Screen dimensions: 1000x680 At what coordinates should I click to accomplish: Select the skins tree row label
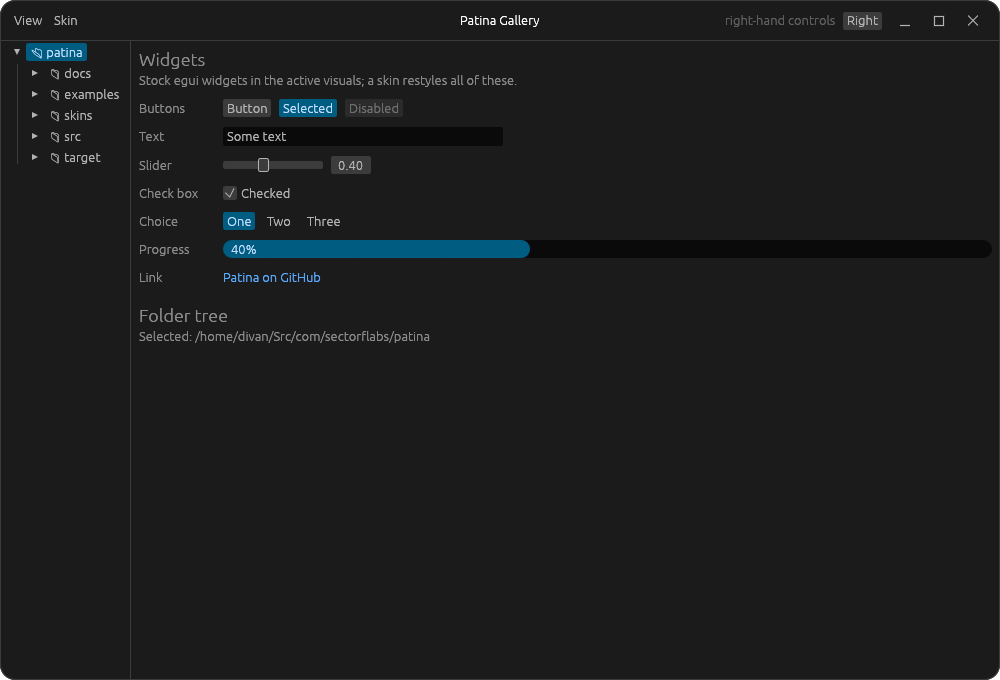(x=78, y=115)
